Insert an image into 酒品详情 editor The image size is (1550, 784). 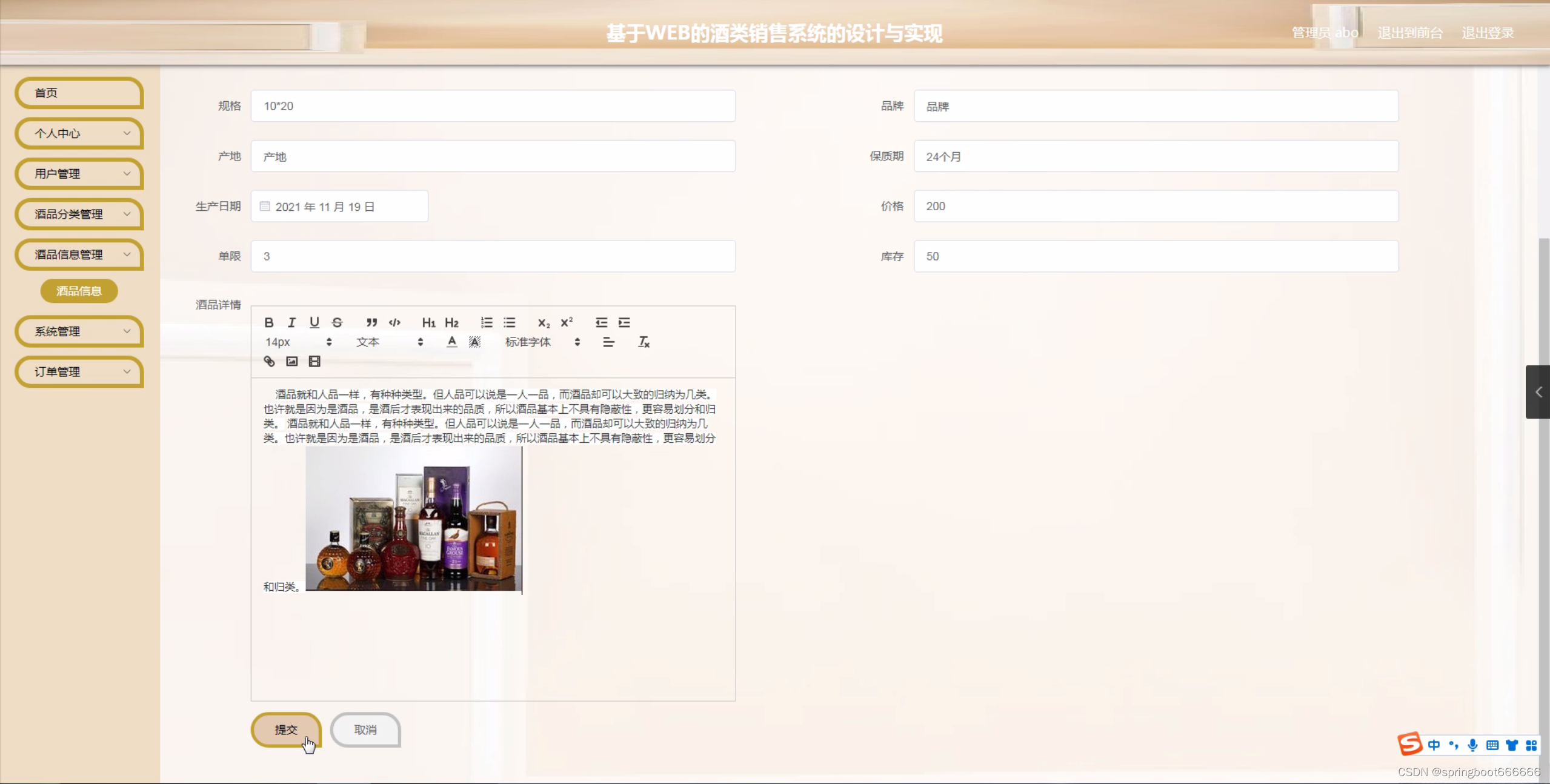click(x=291, y=361)
